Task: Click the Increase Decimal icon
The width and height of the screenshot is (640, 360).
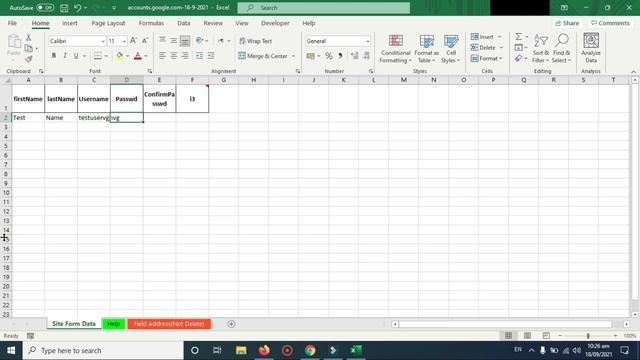Action: click(354, 56)
